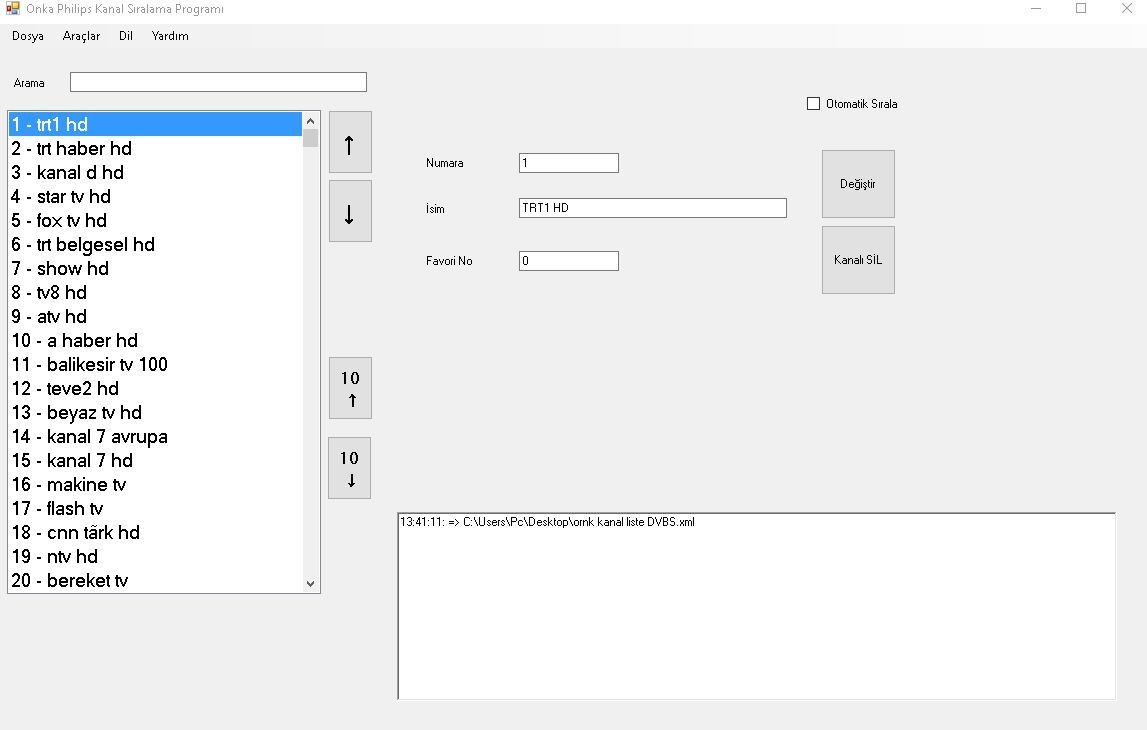Open the Yardım help menu
The height and width of the screenshot is (730, 1147).
pyautogui.click(x=170, y=36)
